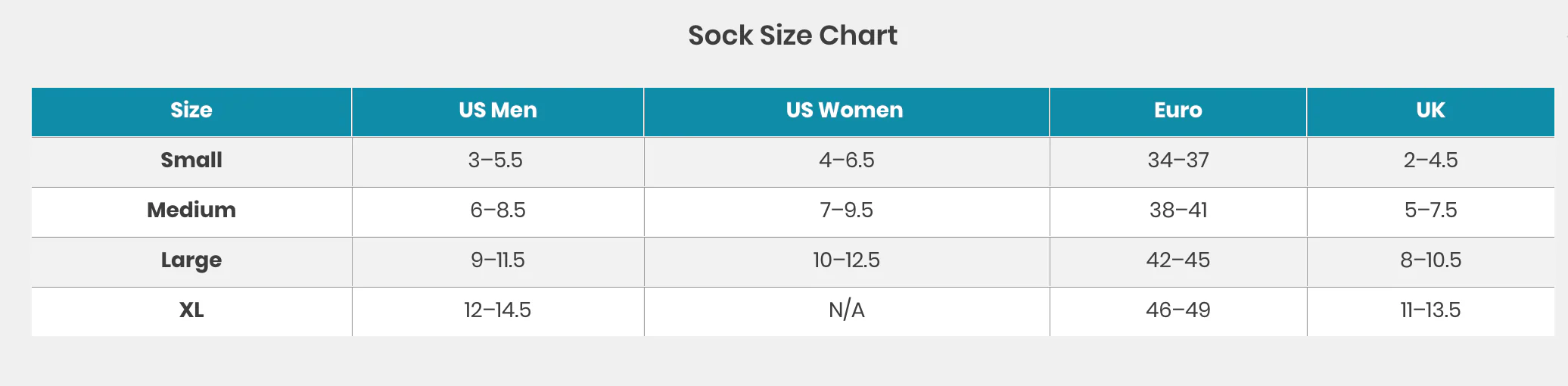This screenshot has height=386, width=1568.
Task: Click Euro value 42–45
Action: pyautogui.click(x=1178, y=260)
